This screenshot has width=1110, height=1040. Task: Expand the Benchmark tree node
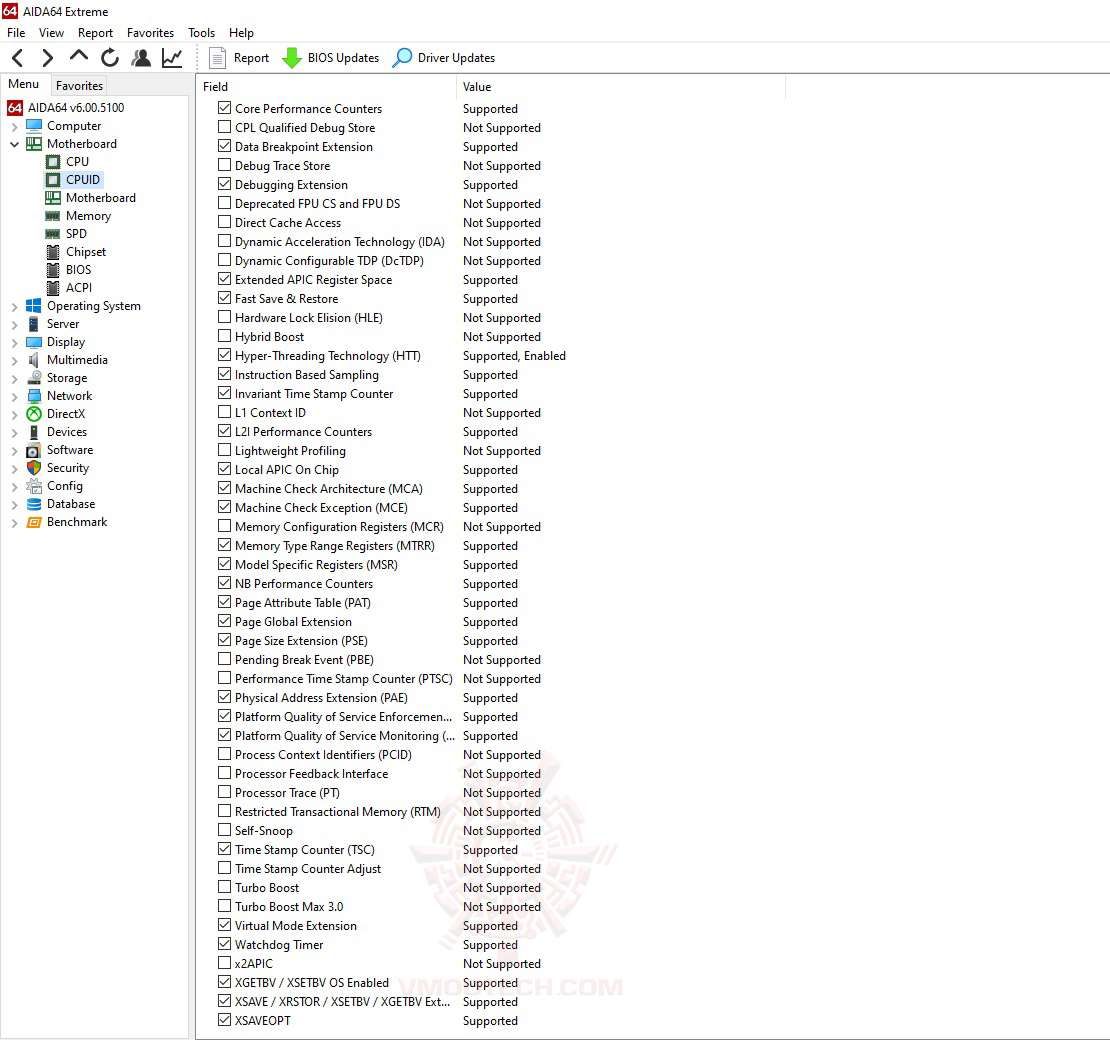click(x=14, y=523)
